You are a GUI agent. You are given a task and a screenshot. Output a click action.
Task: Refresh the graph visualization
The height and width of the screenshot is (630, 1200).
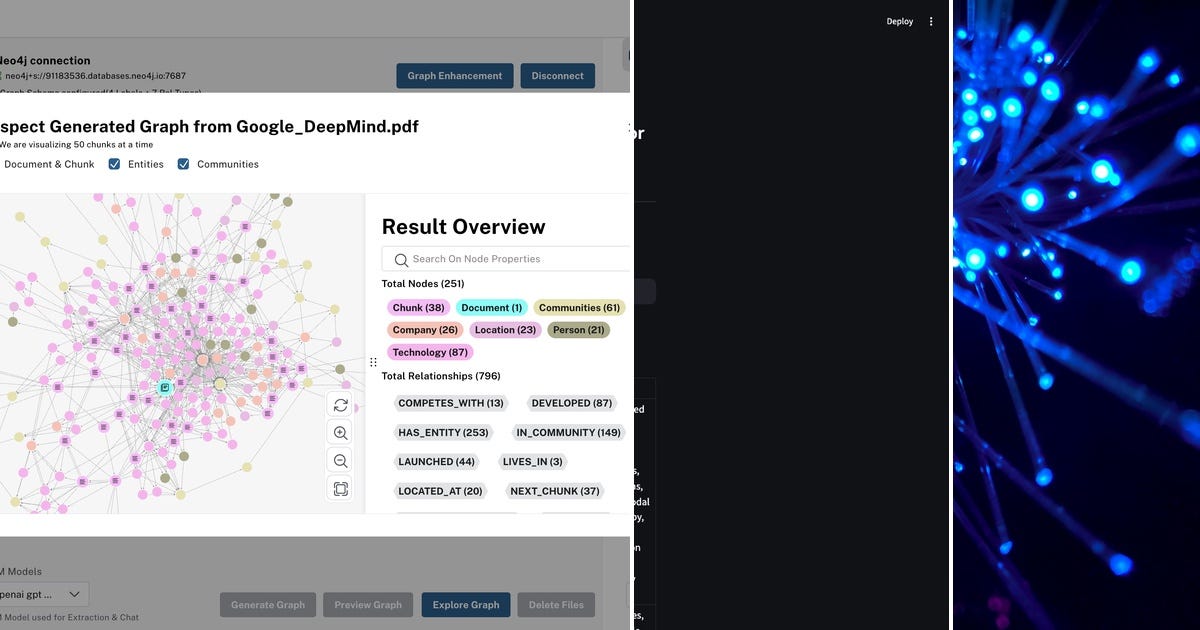340,405
